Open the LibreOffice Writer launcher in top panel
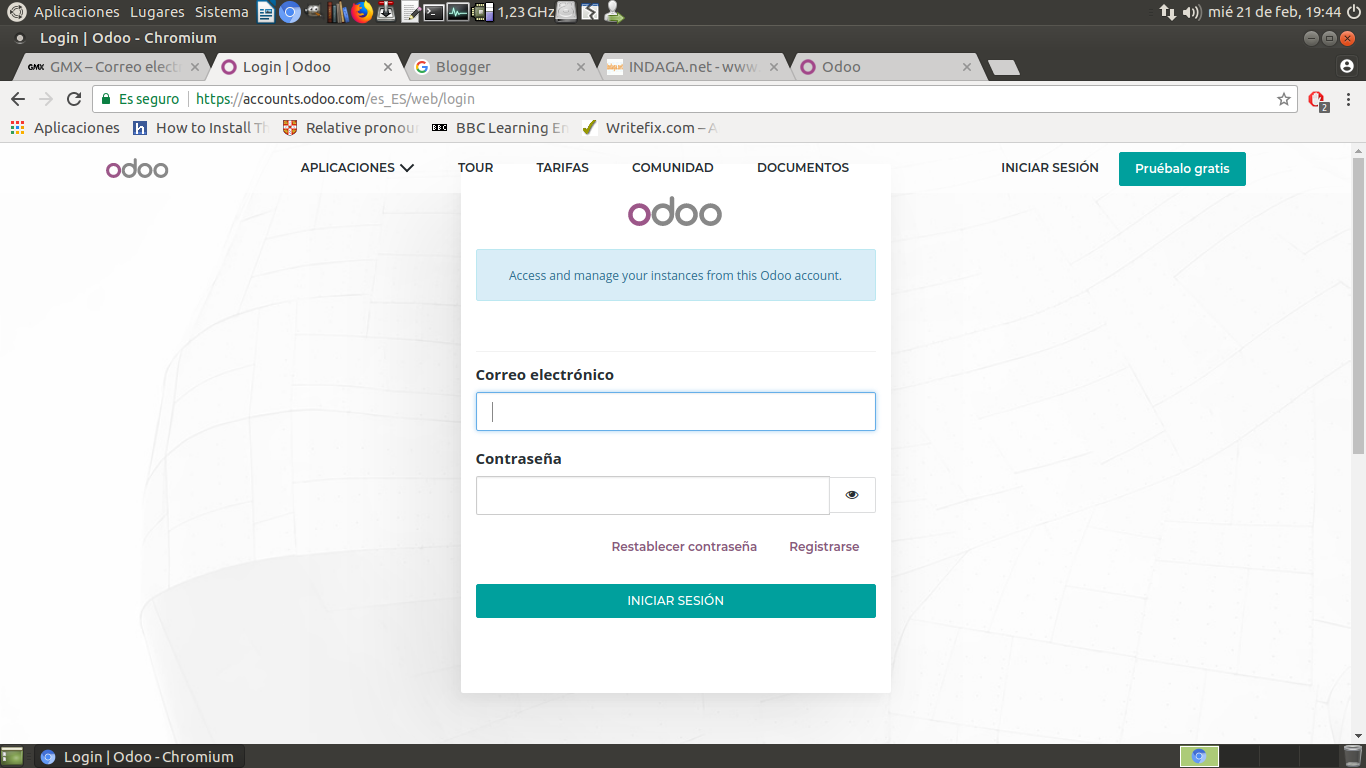The width and height of the screenshot is (1366, 768). tap(266, 12)
